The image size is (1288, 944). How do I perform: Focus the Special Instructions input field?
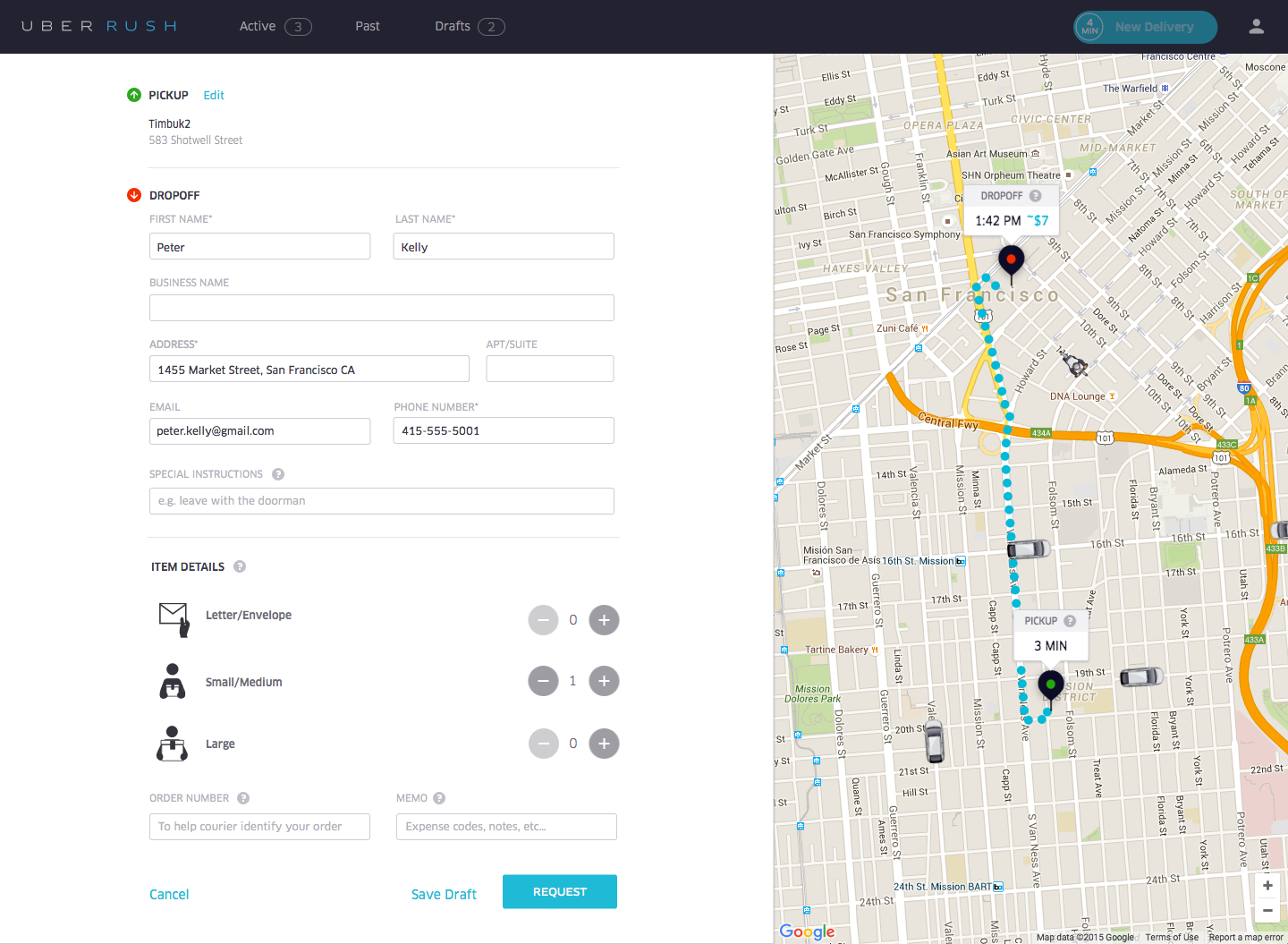pyautogui.click(x=381, y=501)
